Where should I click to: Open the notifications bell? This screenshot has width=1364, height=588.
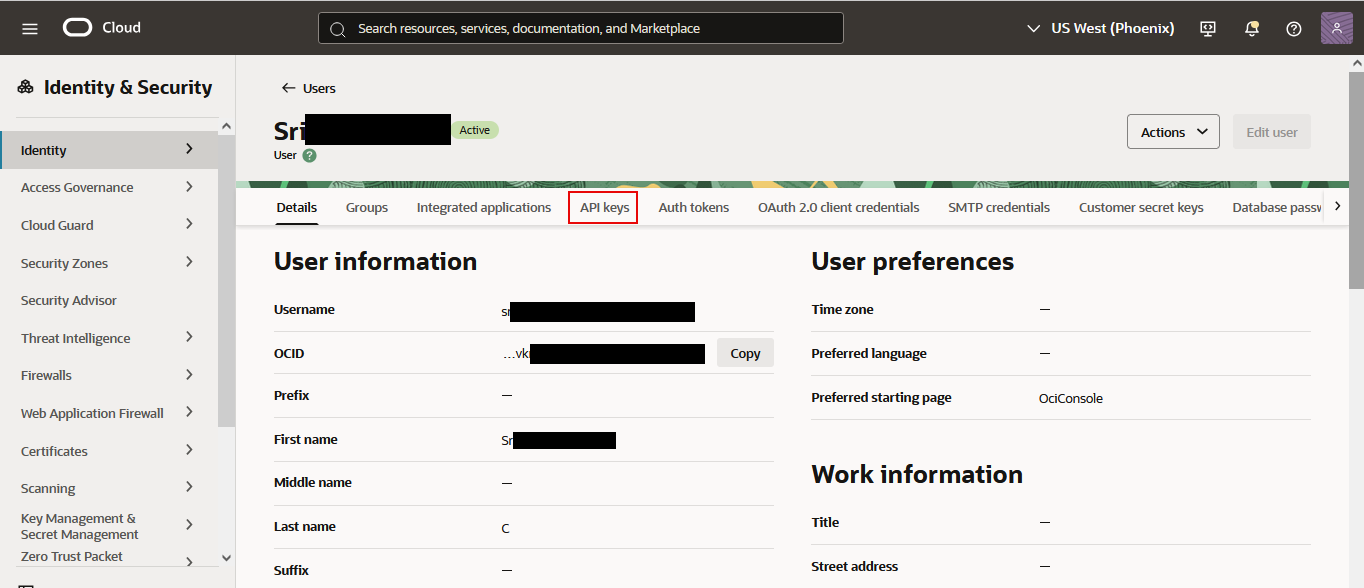[x=1251, y=28]
